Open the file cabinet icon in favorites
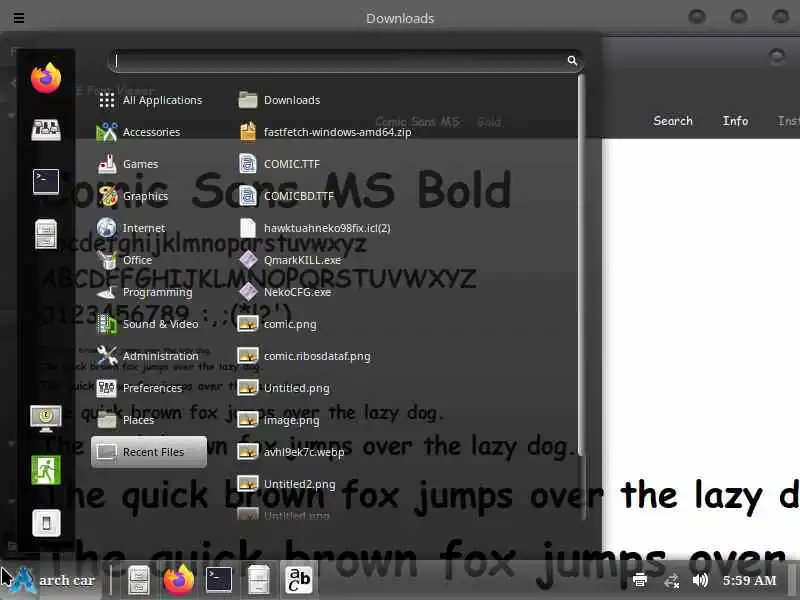 coord(46,234)
